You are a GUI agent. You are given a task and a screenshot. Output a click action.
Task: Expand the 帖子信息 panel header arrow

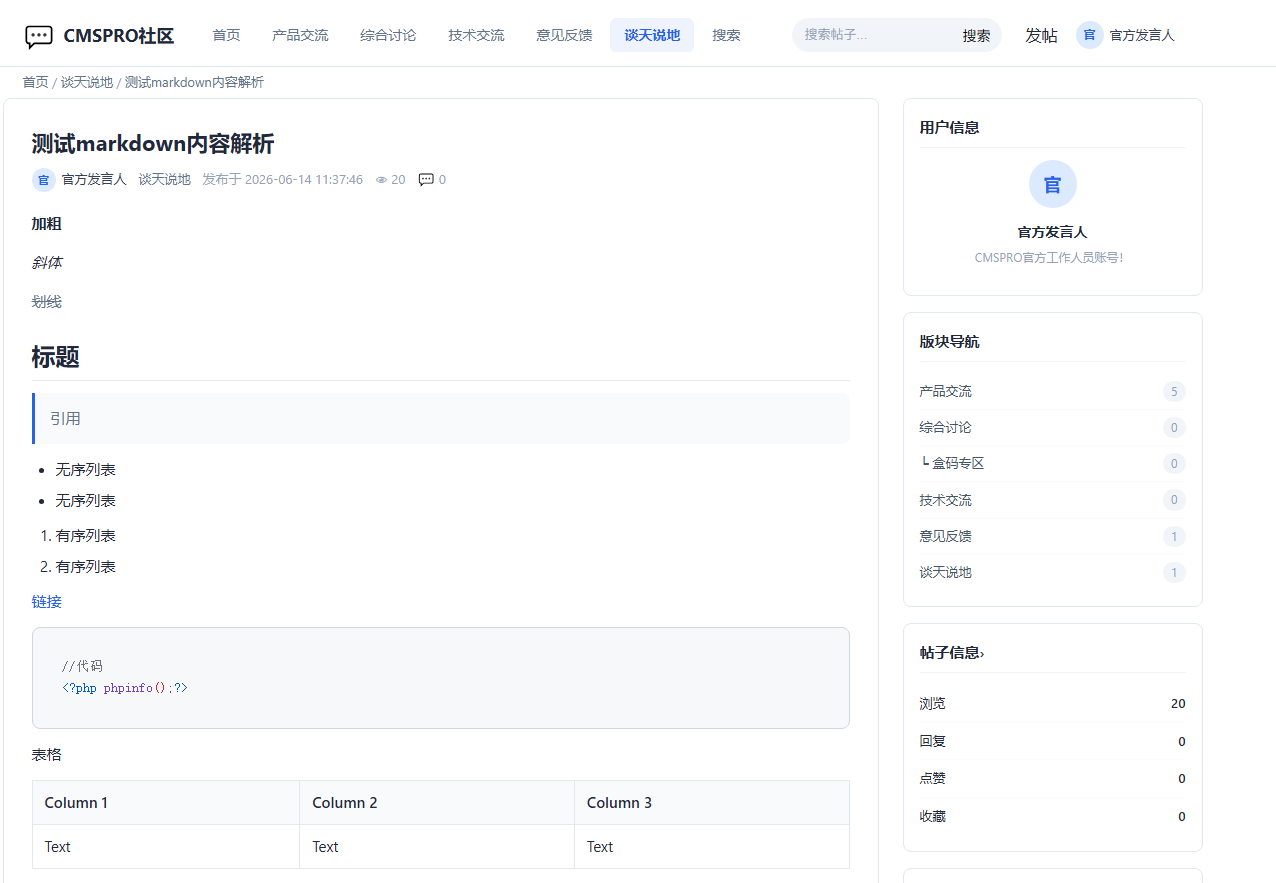982,654
